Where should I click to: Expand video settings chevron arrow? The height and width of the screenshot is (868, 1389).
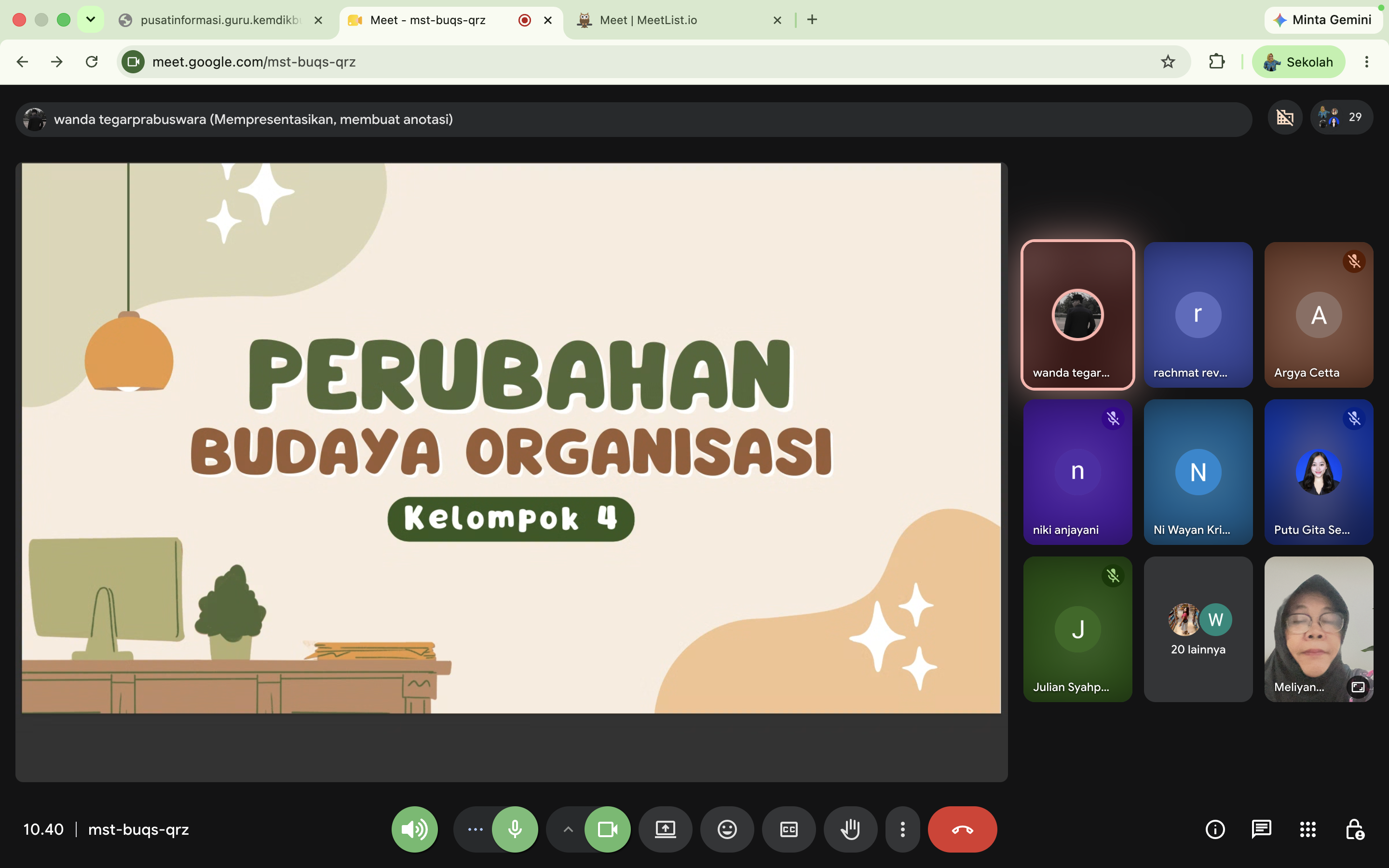[568, 829]
